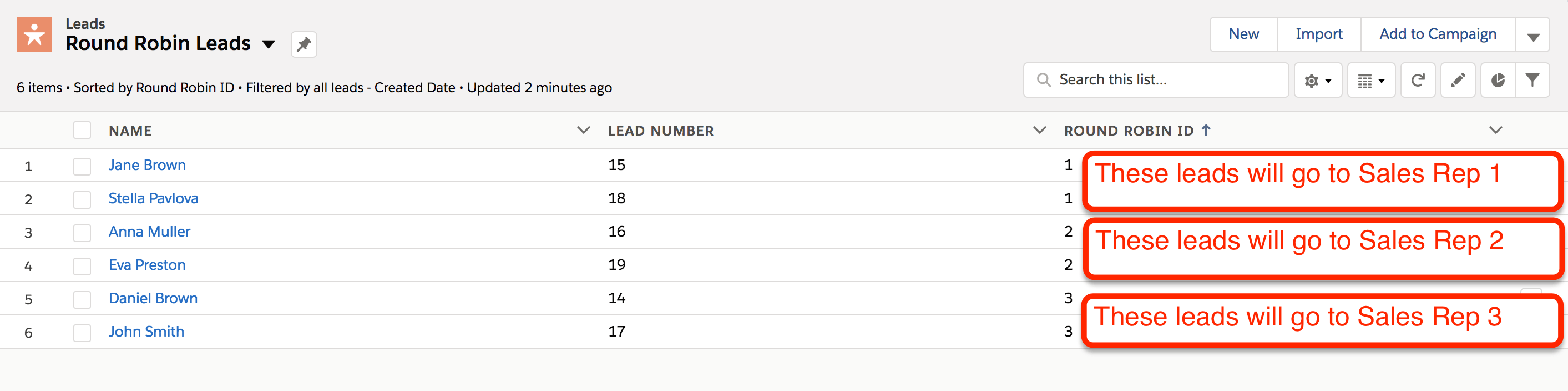Expand the Name column header chevron
Image resolution: width=1568 pixels, height=391 pixels.
tap(583, 130)
